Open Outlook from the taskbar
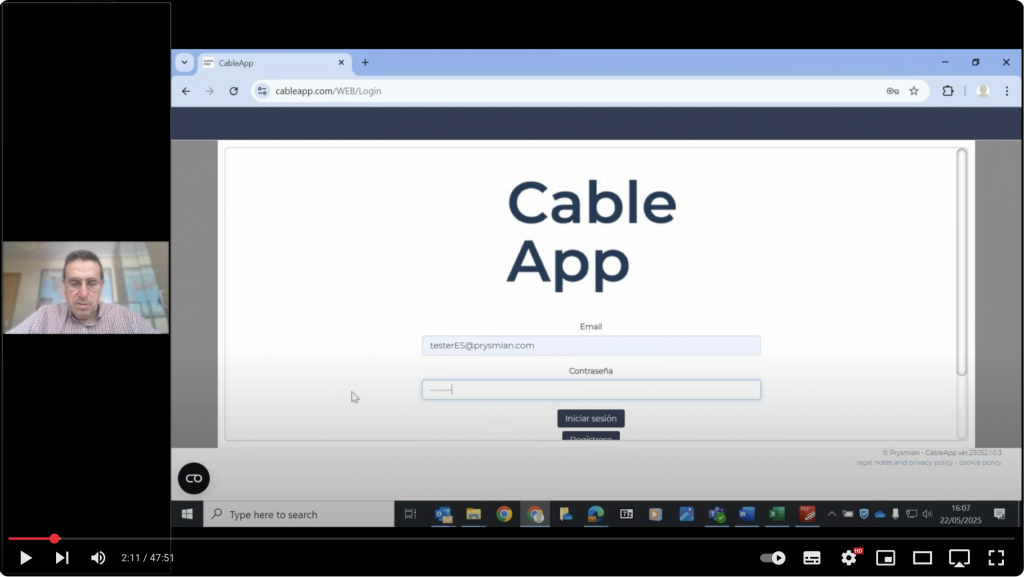Screen dimensions: 1024x577 pos(443,514)
